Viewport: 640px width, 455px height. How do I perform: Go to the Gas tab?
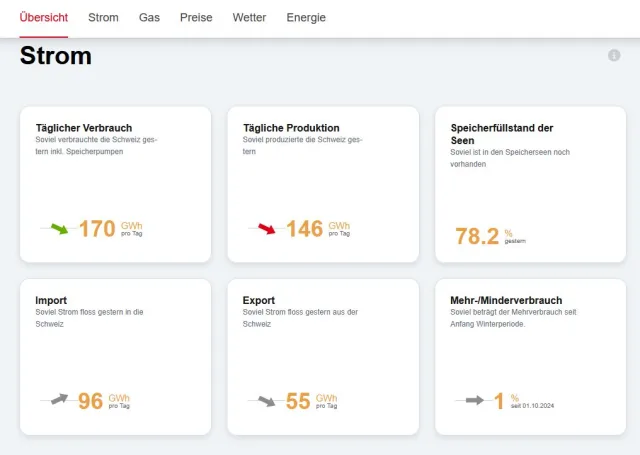click(149, 18)
